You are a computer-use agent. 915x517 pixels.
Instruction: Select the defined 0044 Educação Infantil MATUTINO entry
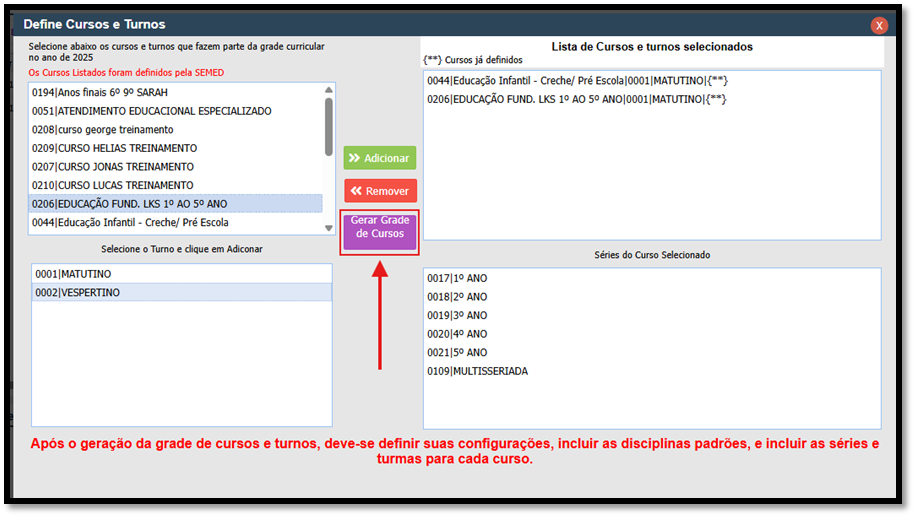(576, 81)
